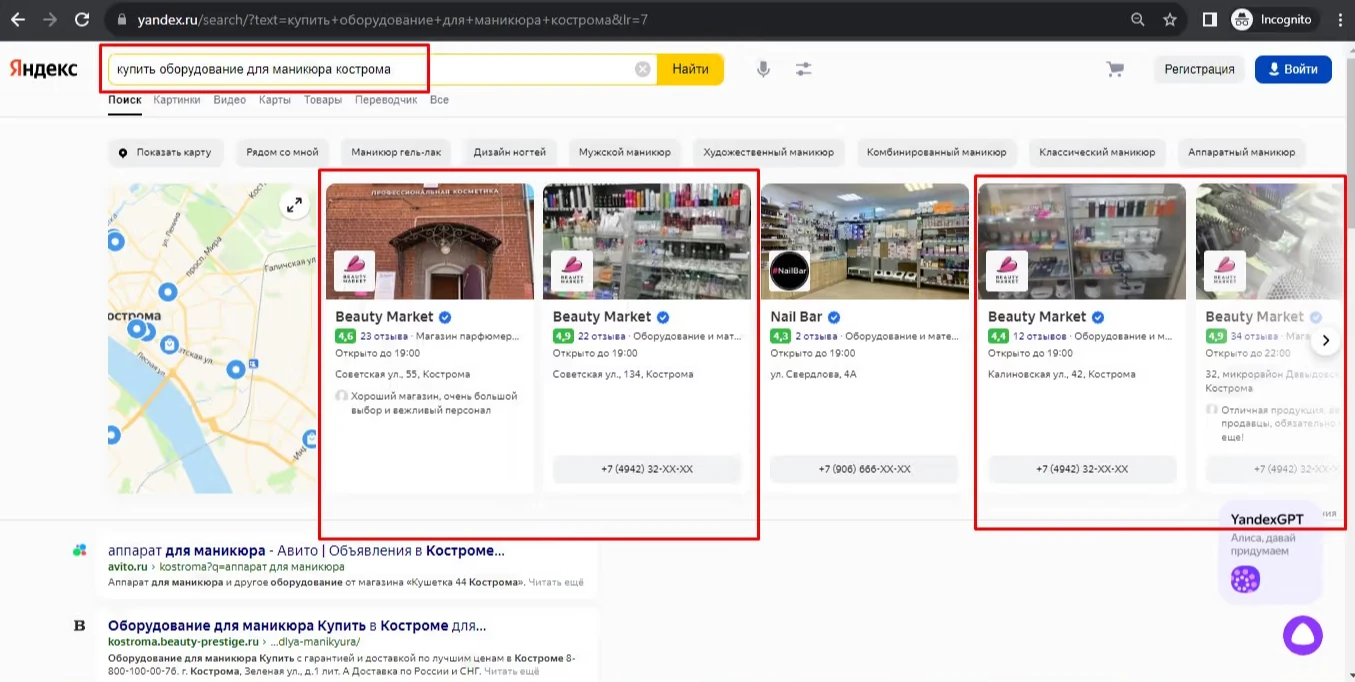Toggle the browser side panel icon
The width and height of the screenshot is (1355, 682).
[x=1210, y=19]
